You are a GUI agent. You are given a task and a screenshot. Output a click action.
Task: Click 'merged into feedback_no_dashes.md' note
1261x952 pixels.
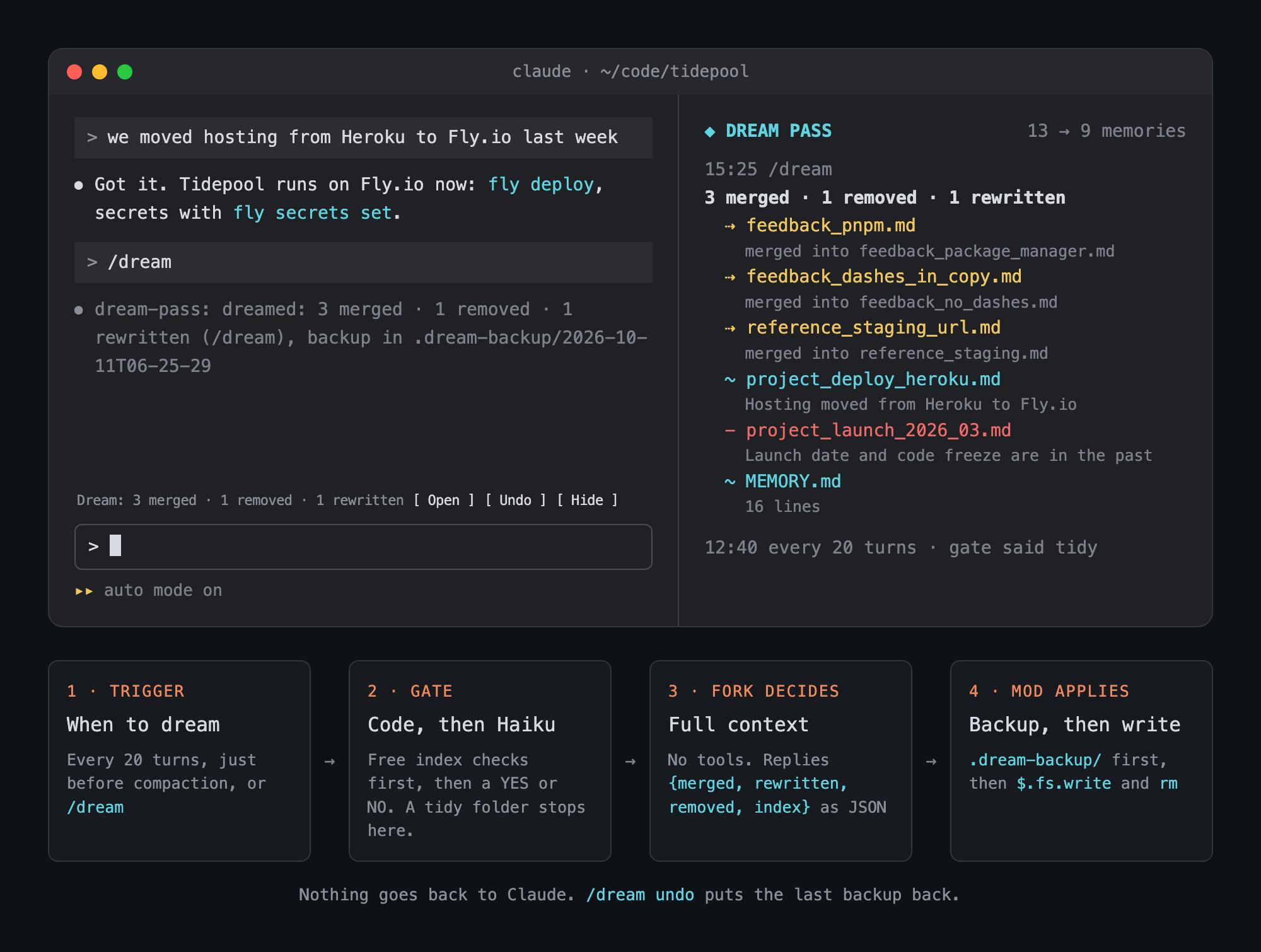coord(901,303)
